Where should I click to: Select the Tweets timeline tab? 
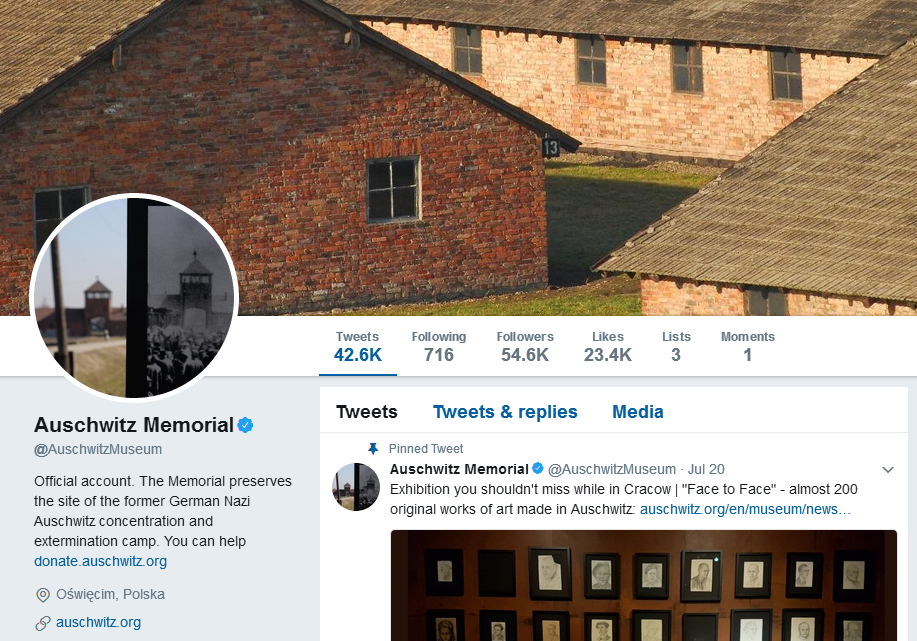click(x=367, y=412)
